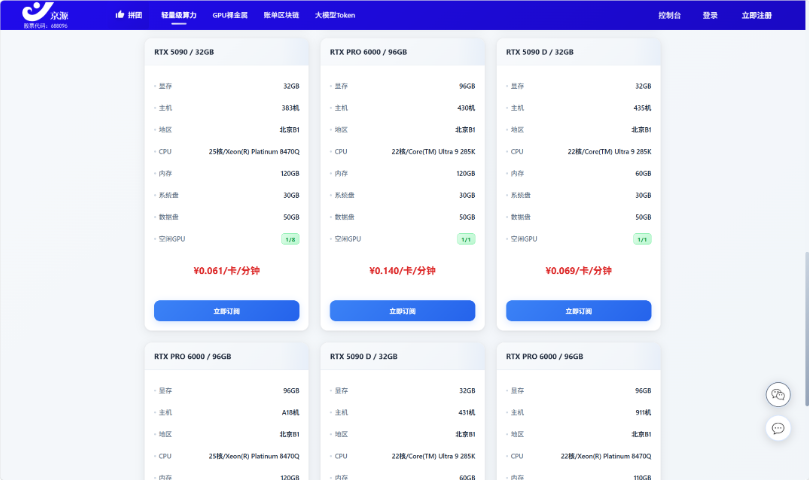
Task: Open the GPU裸金属 menu item
Action: 230,15
